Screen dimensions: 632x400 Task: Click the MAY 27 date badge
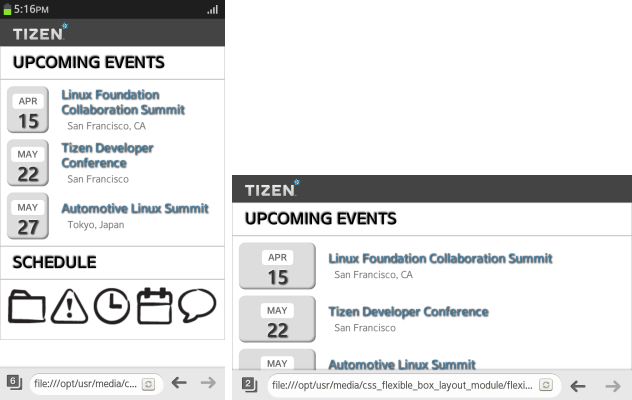[x=28, y=217]
